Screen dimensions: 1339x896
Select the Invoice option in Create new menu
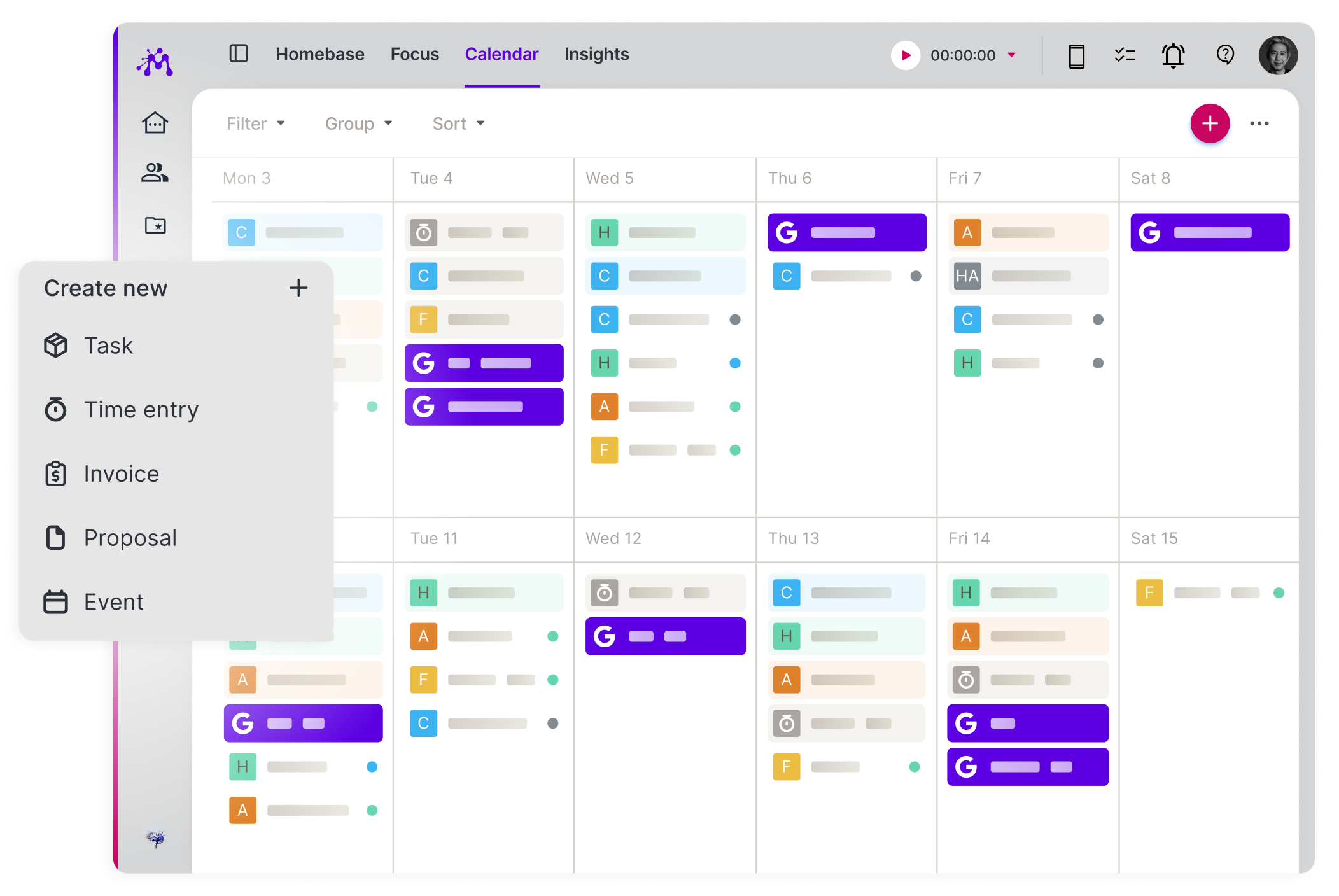point(121,473)
